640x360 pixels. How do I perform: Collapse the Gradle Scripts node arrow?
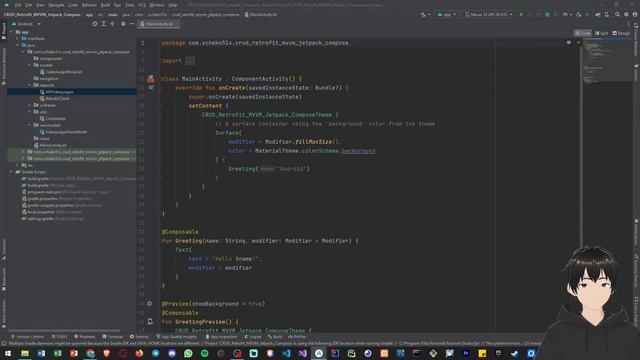[11, 172]
